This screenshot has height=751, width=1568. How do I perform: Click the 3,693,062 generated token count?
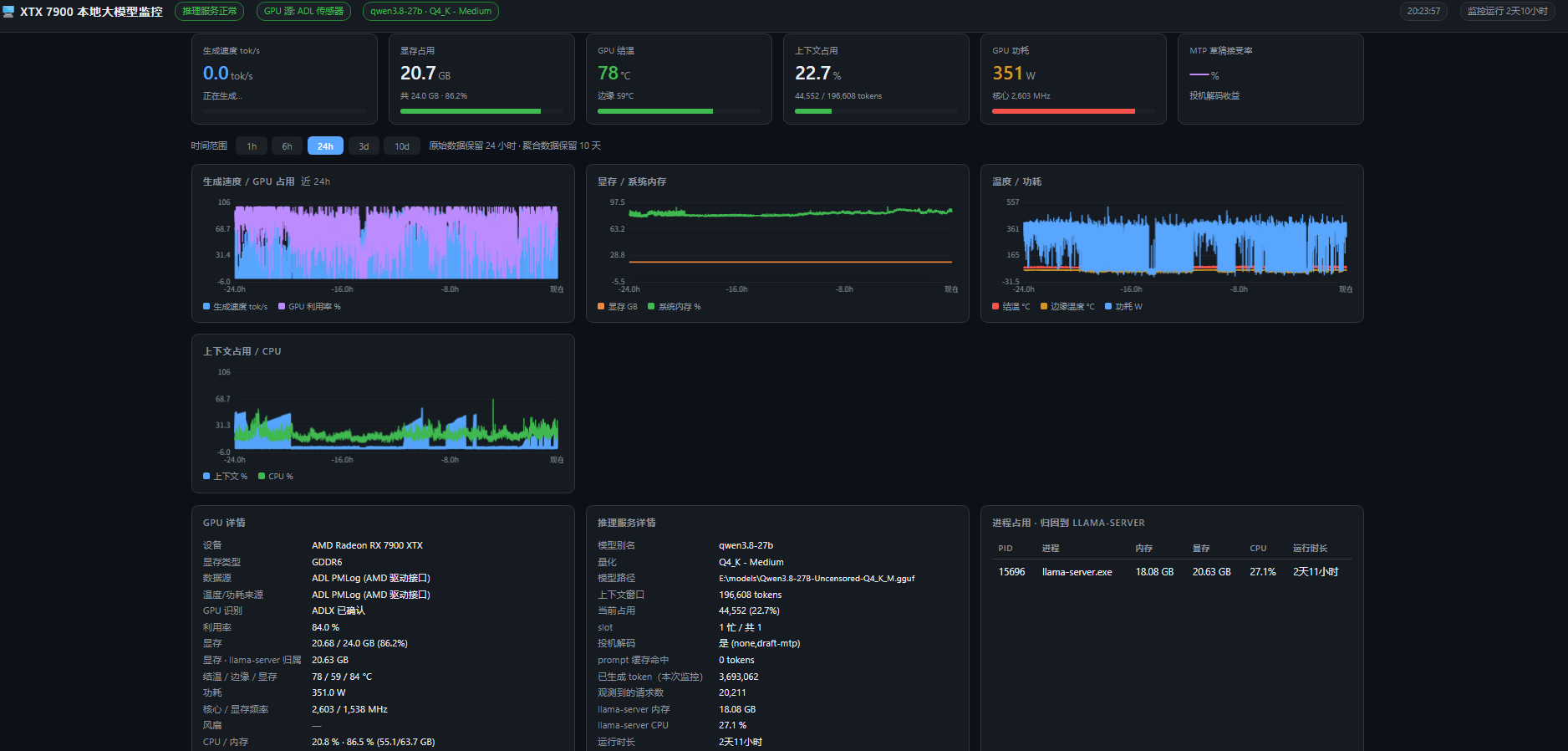(x=738, y=677)
